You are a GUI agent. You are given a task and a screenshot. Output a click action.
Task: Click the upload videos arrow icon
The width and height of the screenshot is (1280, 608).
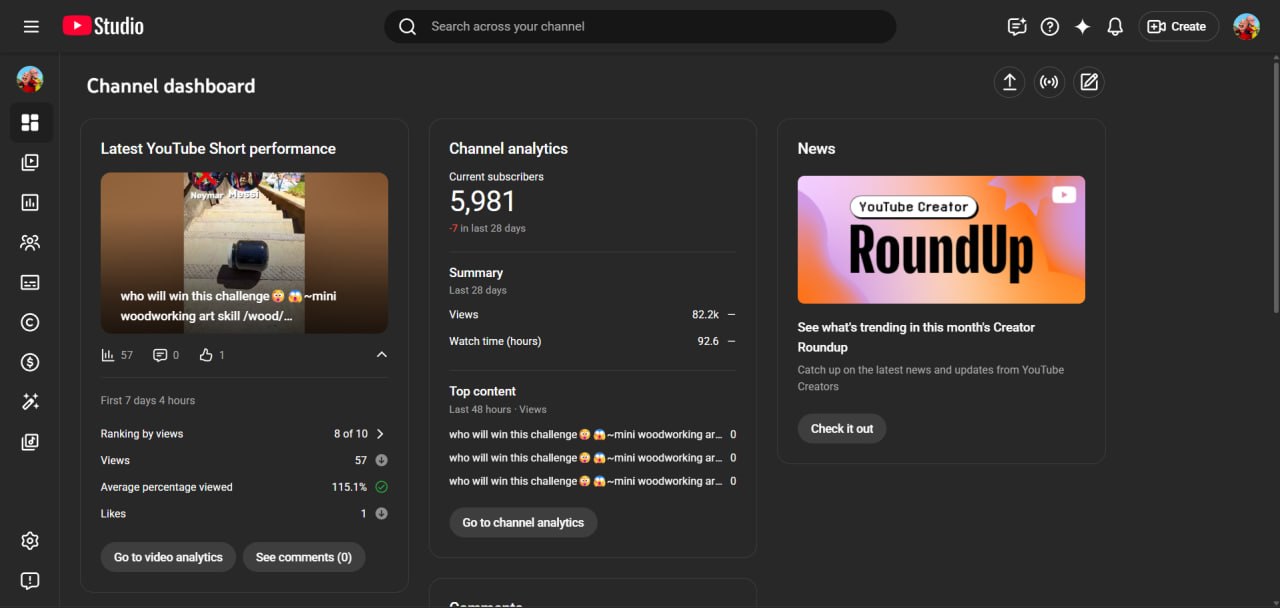(x=1010, y=82)
